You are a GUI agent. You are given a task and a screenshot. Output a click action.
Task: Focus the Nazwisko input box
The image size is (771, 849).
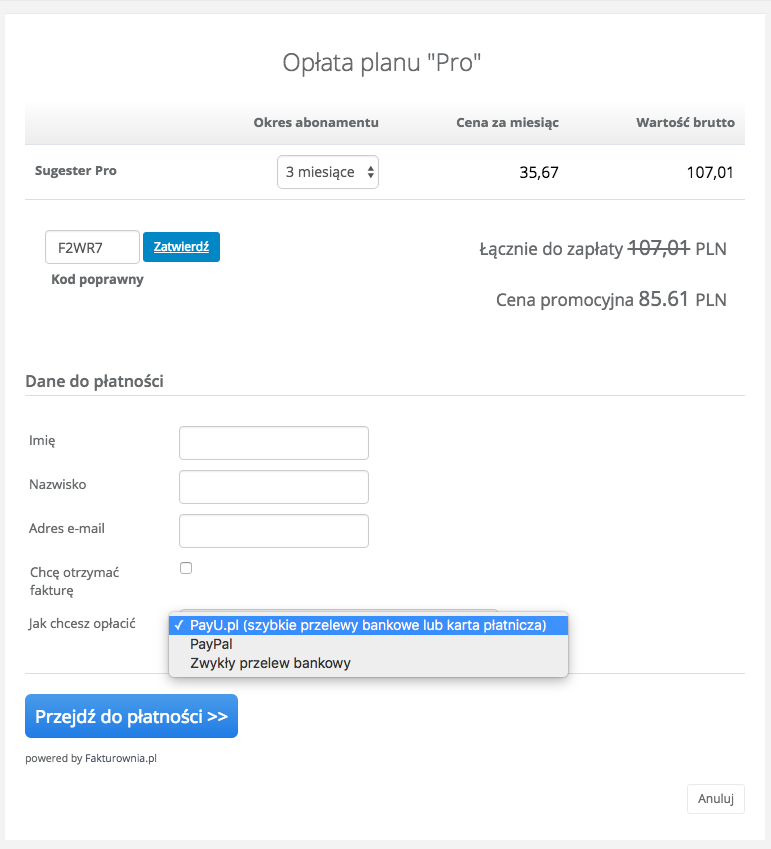pos(273,486)
